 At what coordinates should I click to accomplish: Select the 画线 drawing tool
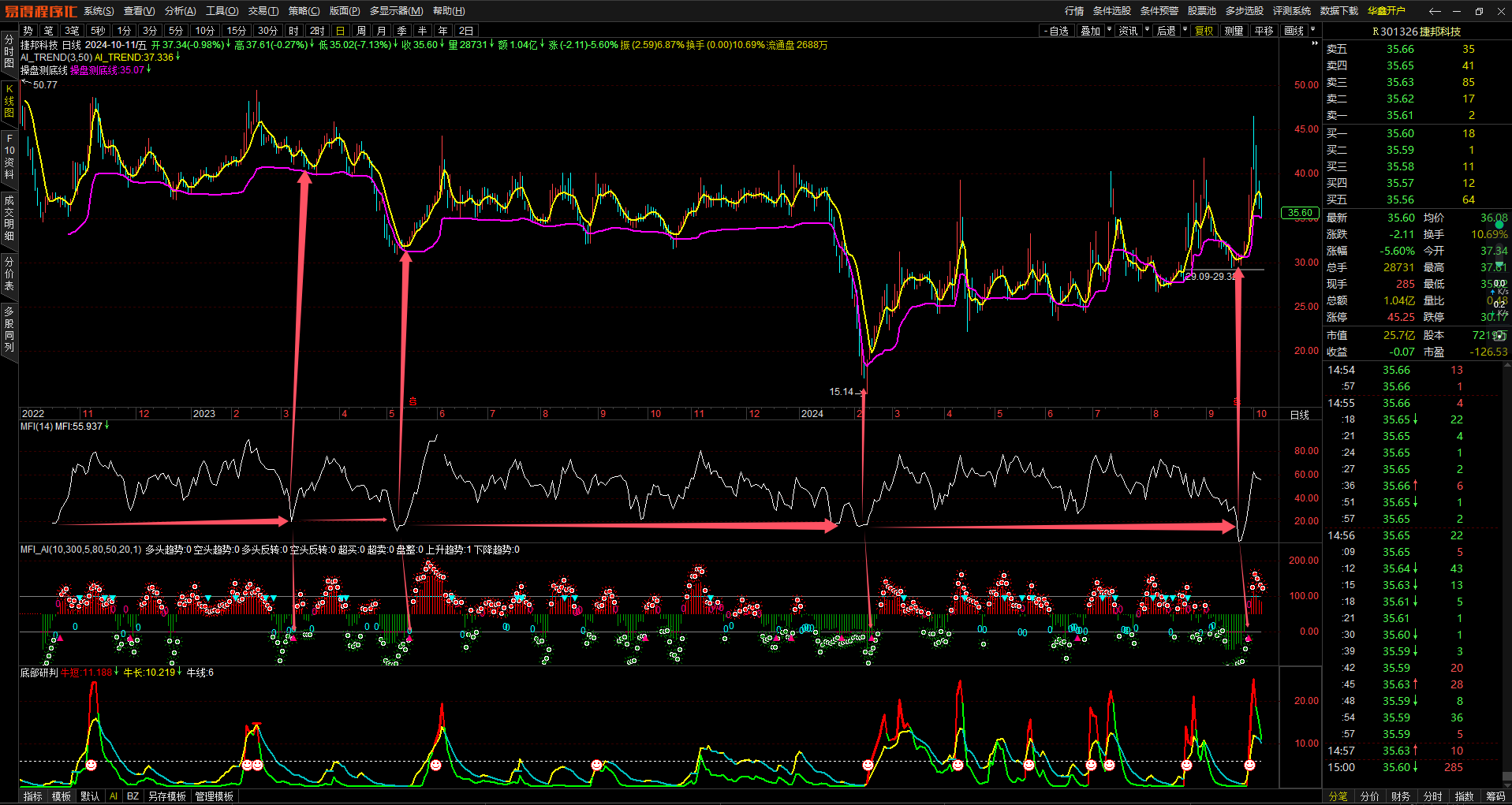(x=1294, y=31)
